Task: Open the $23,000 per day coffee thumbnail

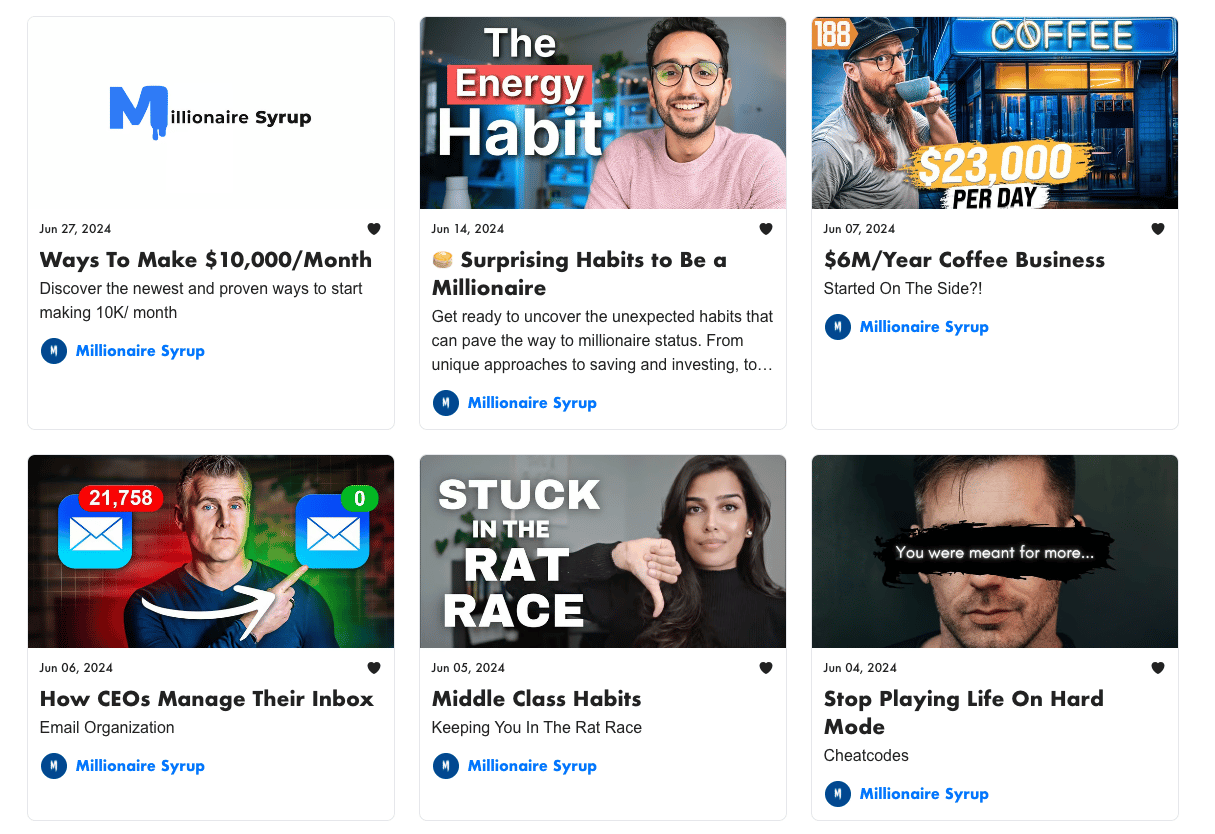Action: (995, 113)
